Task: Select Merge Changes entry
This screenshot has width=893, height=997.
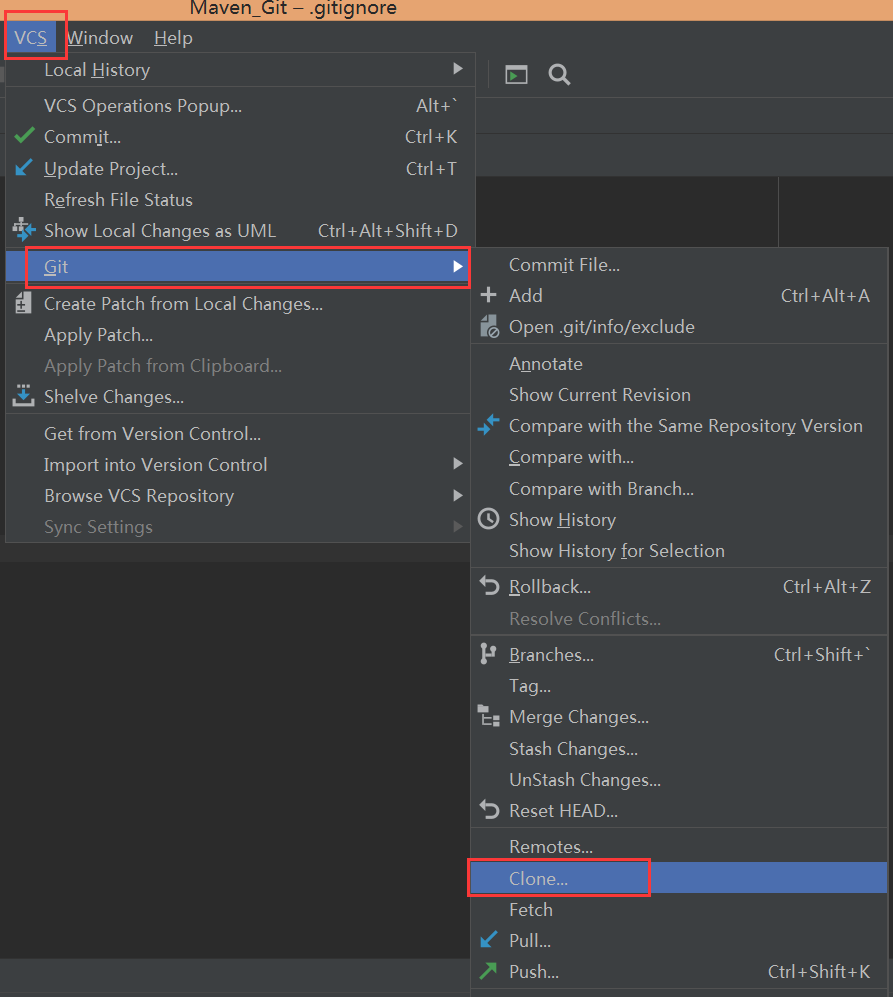Action: (679, 717)
